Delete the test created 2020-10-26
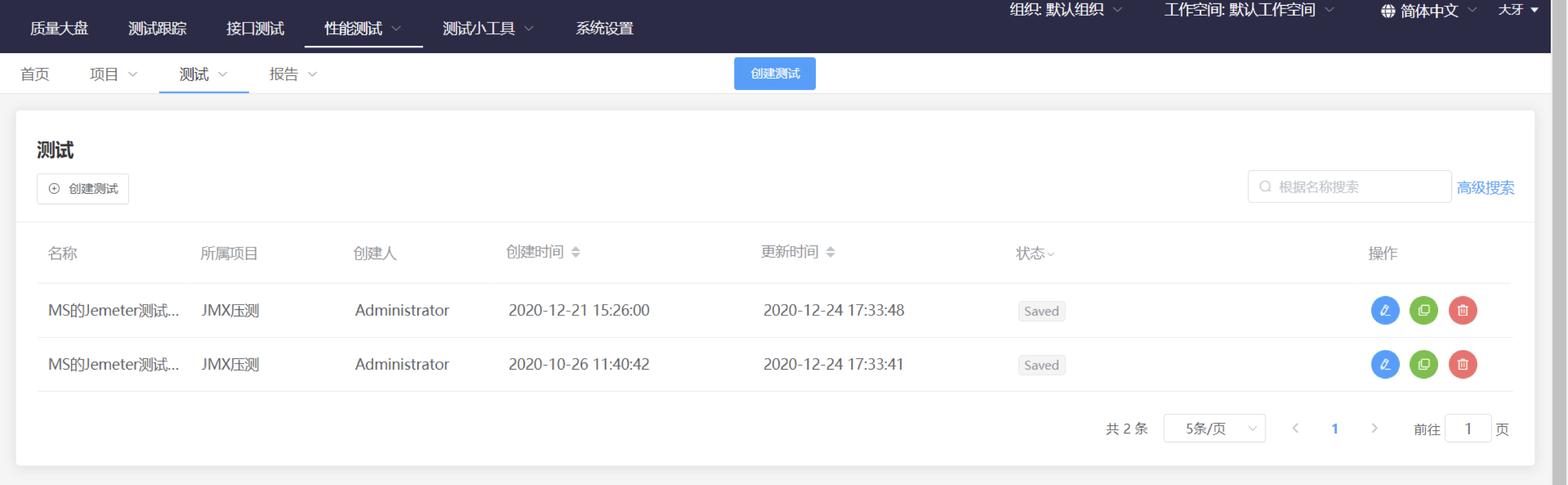This screenshot has width=1568, height=485. point(1462,364)
